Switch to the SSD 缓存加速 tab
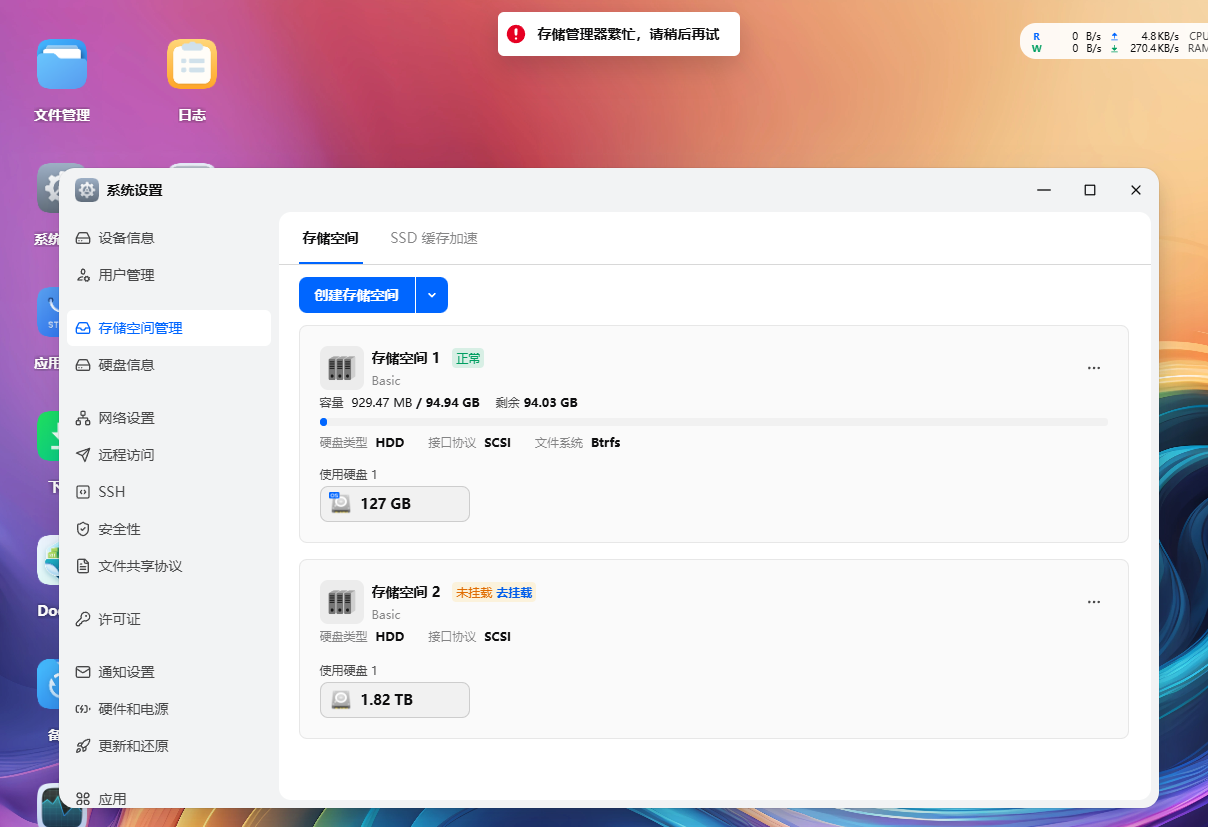The image size is (1208, 827). tap(434, 238)
